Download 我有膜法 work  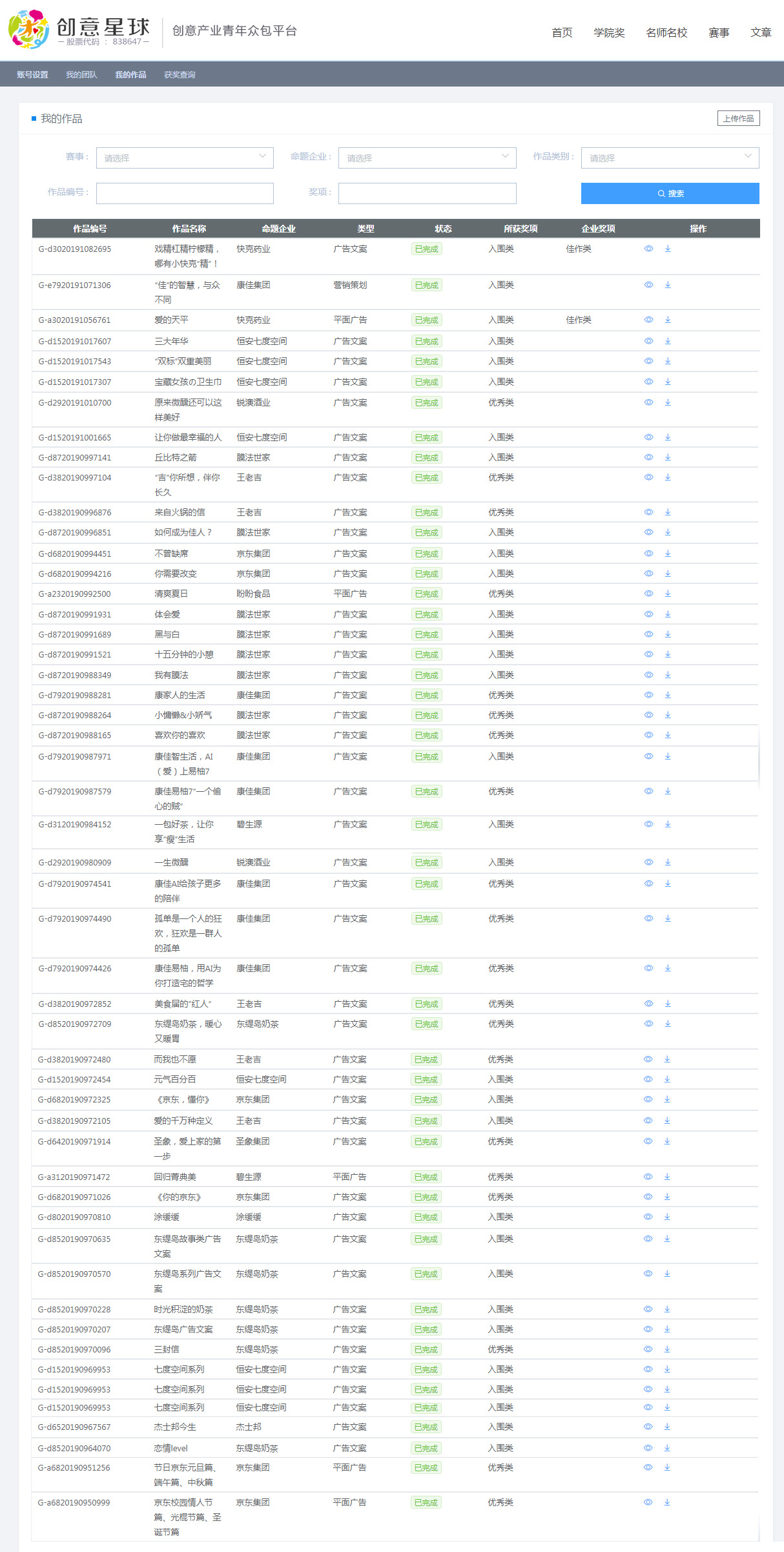pyautogui.click(x=668, y=675)
